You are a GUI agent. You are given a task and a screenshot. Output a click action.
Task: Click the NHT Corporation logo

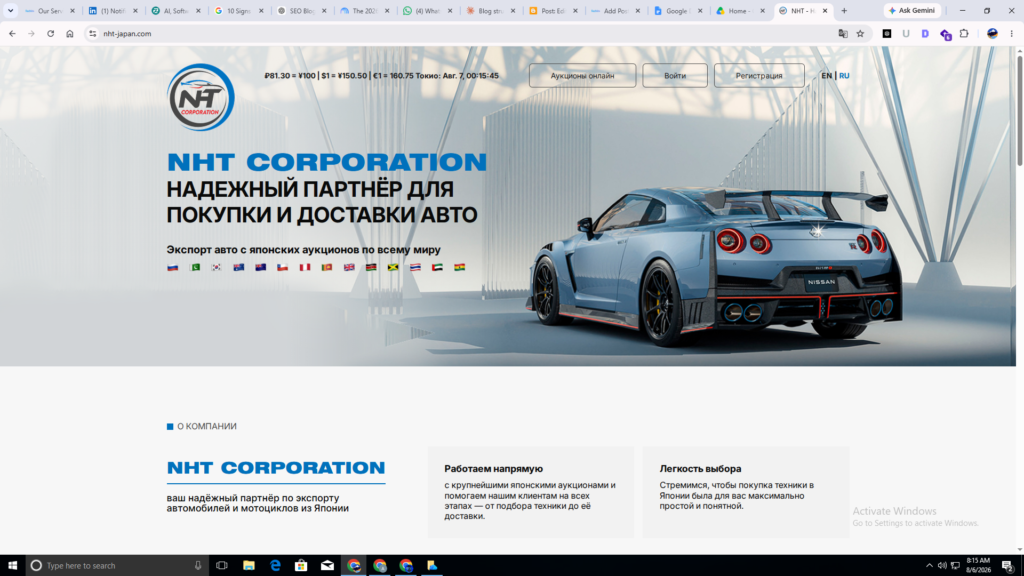pos(200,97)
